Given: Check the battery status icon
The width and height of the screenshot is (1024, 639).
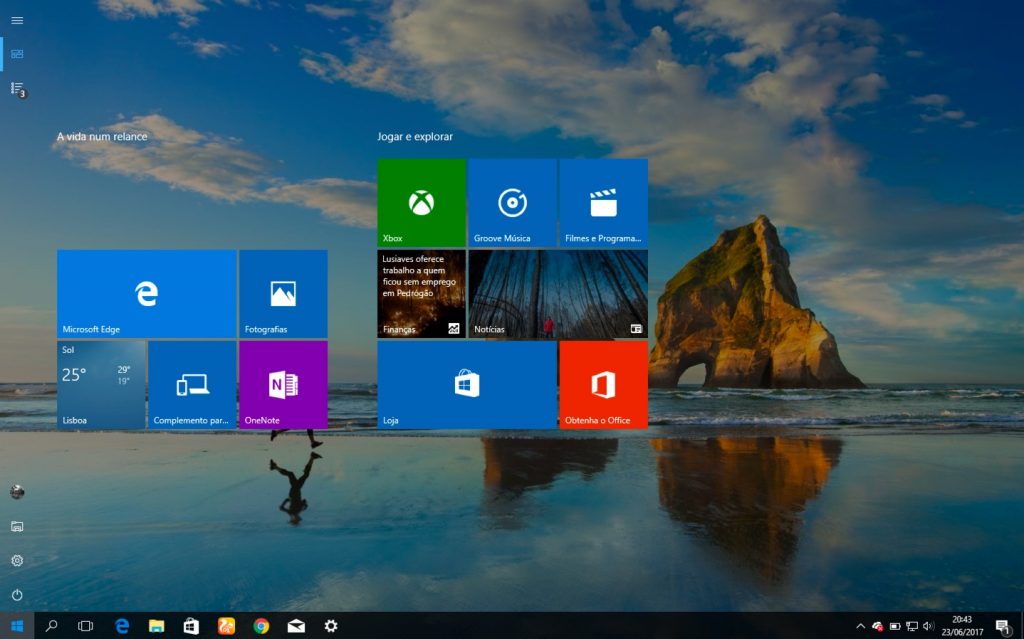Looking at the screenshot, I should coord(895,626).
